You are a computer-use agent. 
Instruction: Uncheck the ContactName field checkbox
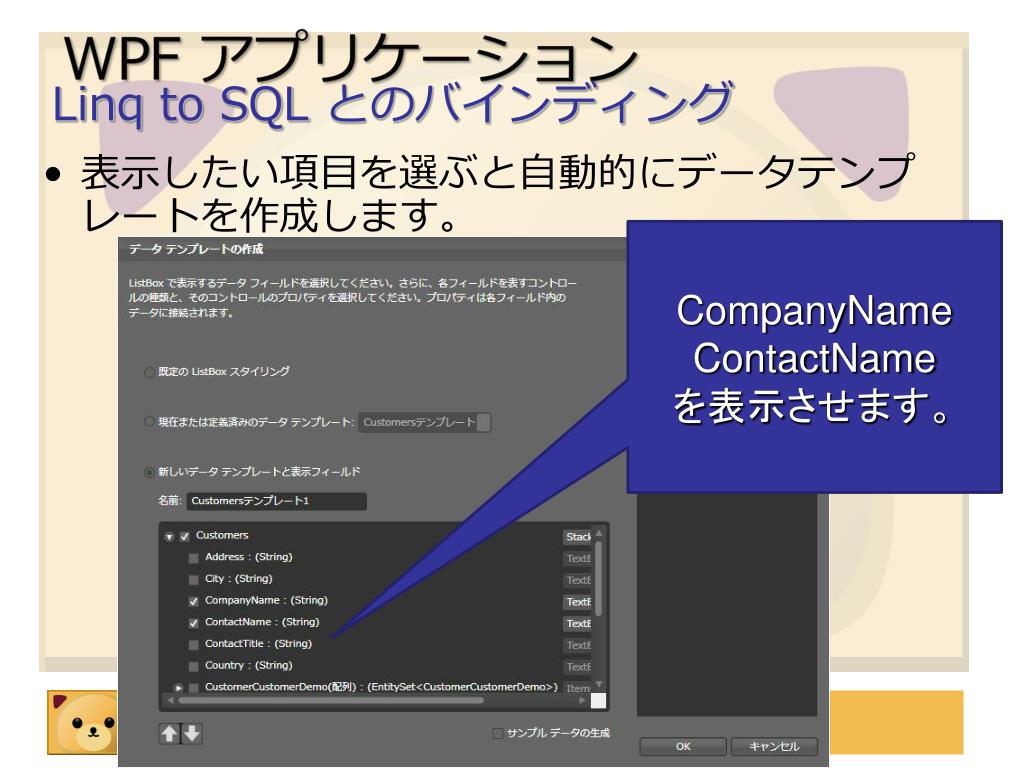pos(193,623)
